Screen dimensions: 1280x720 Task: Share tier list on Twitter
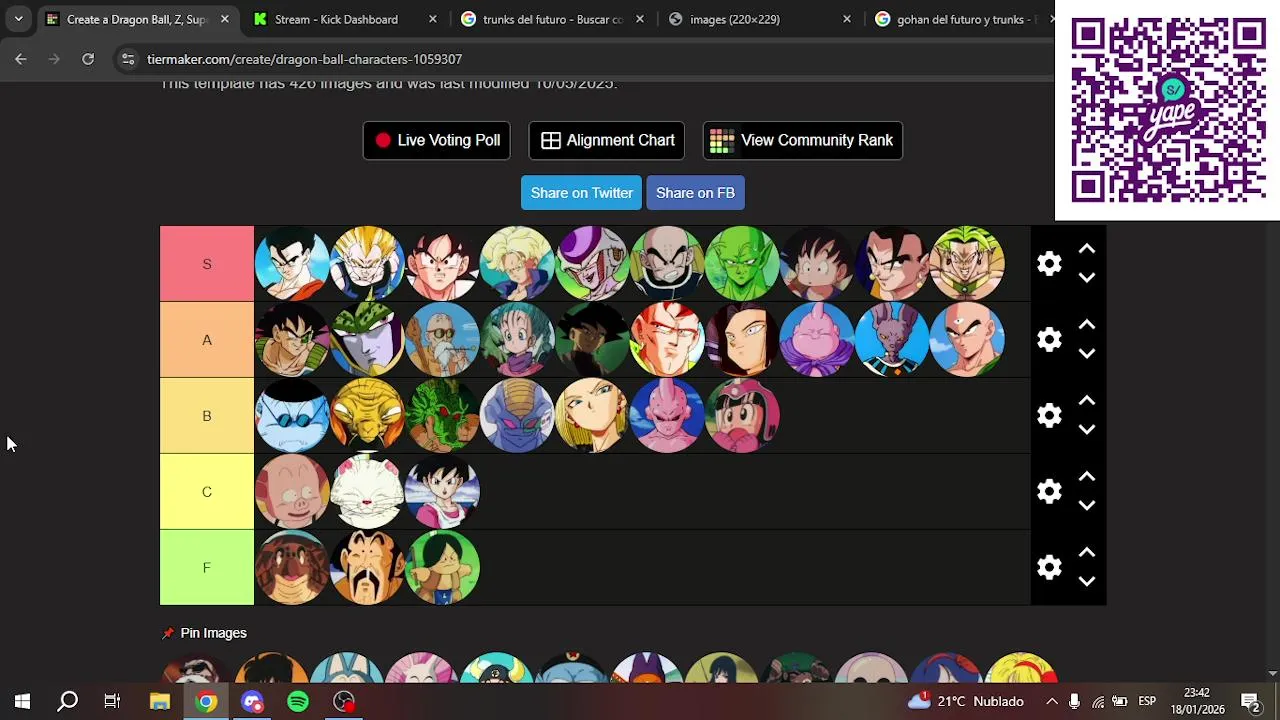pos(582,193)
